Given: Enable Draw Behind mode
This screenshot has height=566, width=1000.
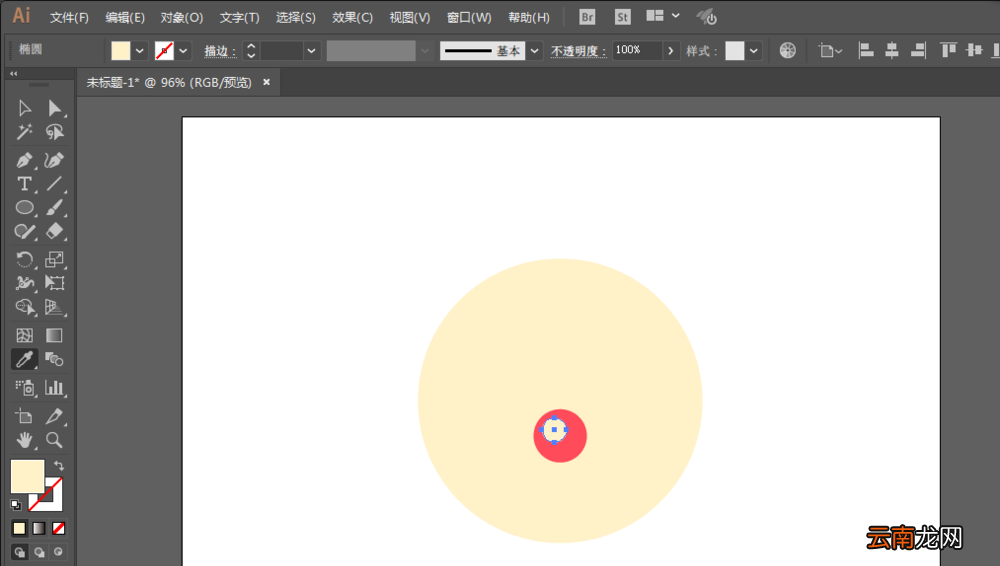Looking at the screenshot, I should click(39, 552).
